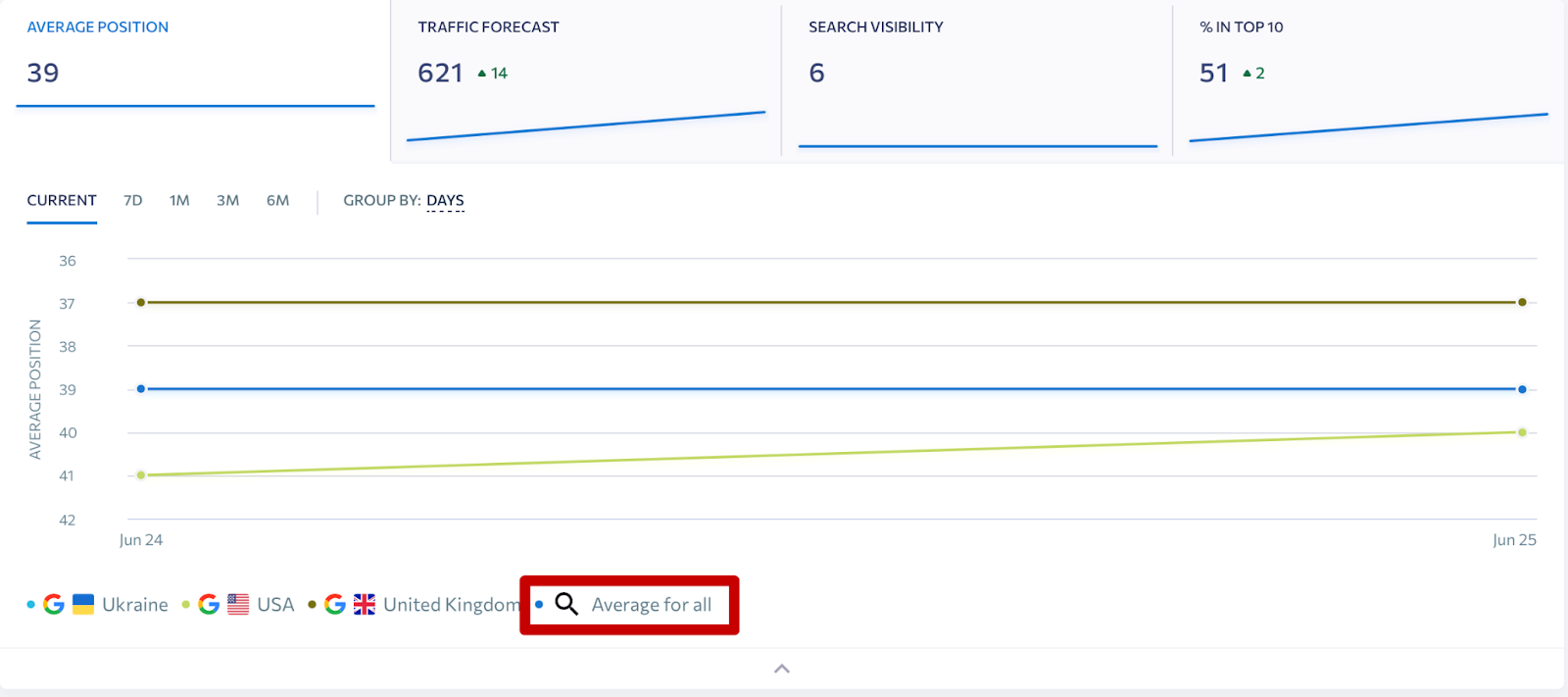
Task: Click the Average for all blue color dot
Action: (x=539, y=605)
